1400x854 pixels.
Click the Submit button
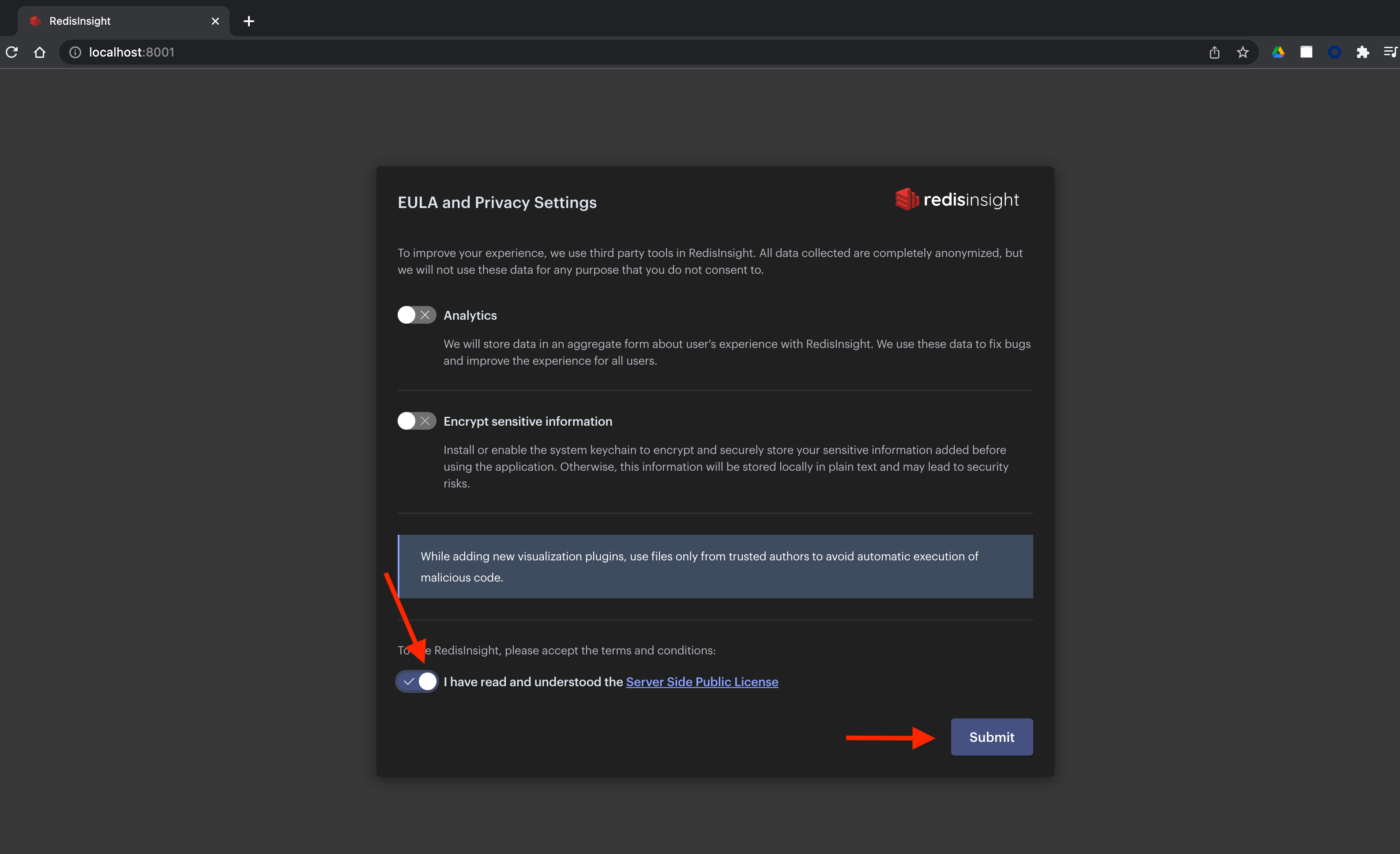coord(991,737)
